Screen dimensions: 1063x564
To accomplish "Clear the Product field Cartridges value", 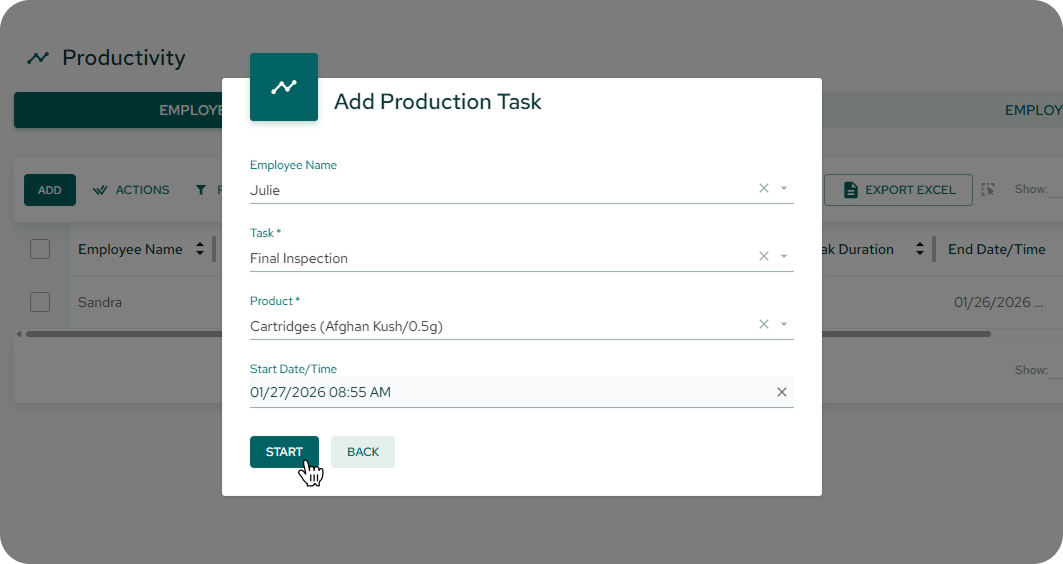I will point(763,324).
